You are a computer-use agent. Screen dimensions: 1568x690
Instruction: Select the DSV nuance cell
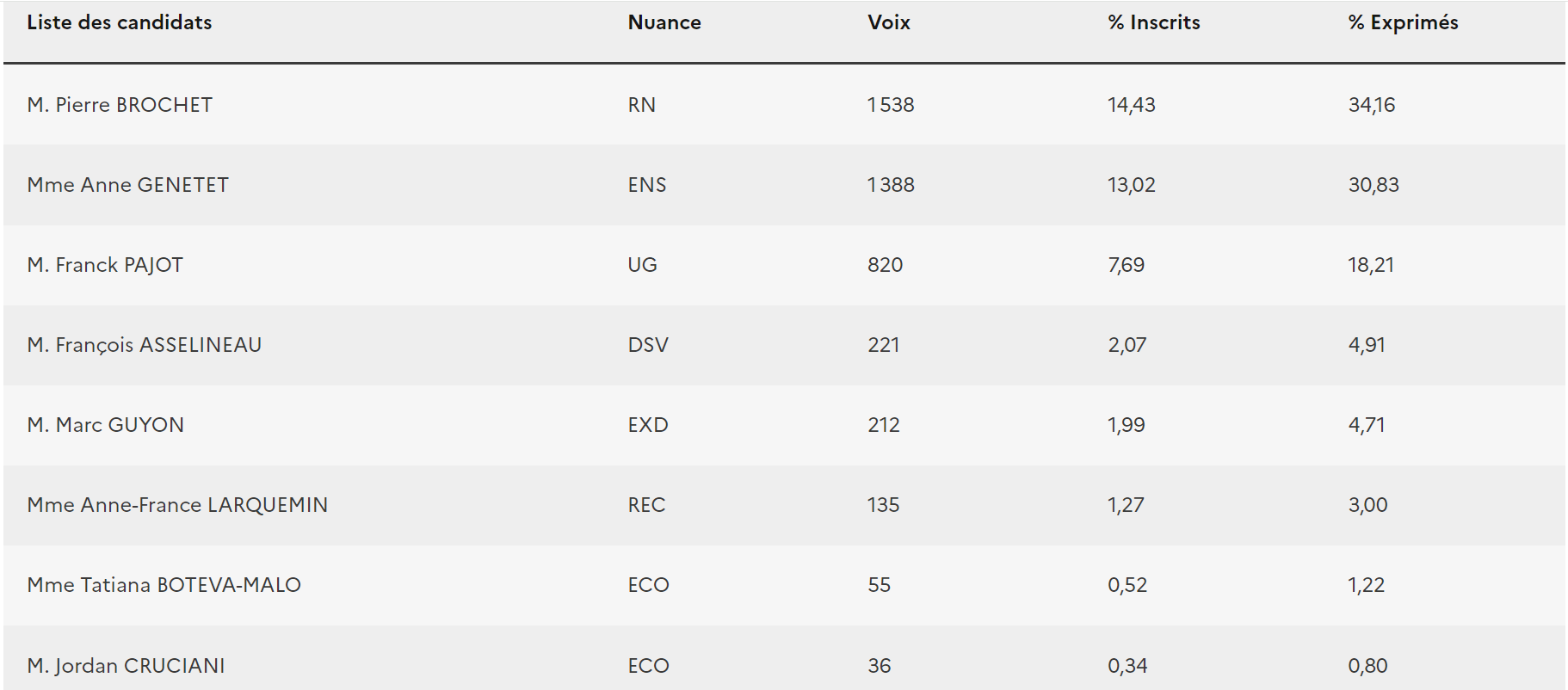click(647, 345)
